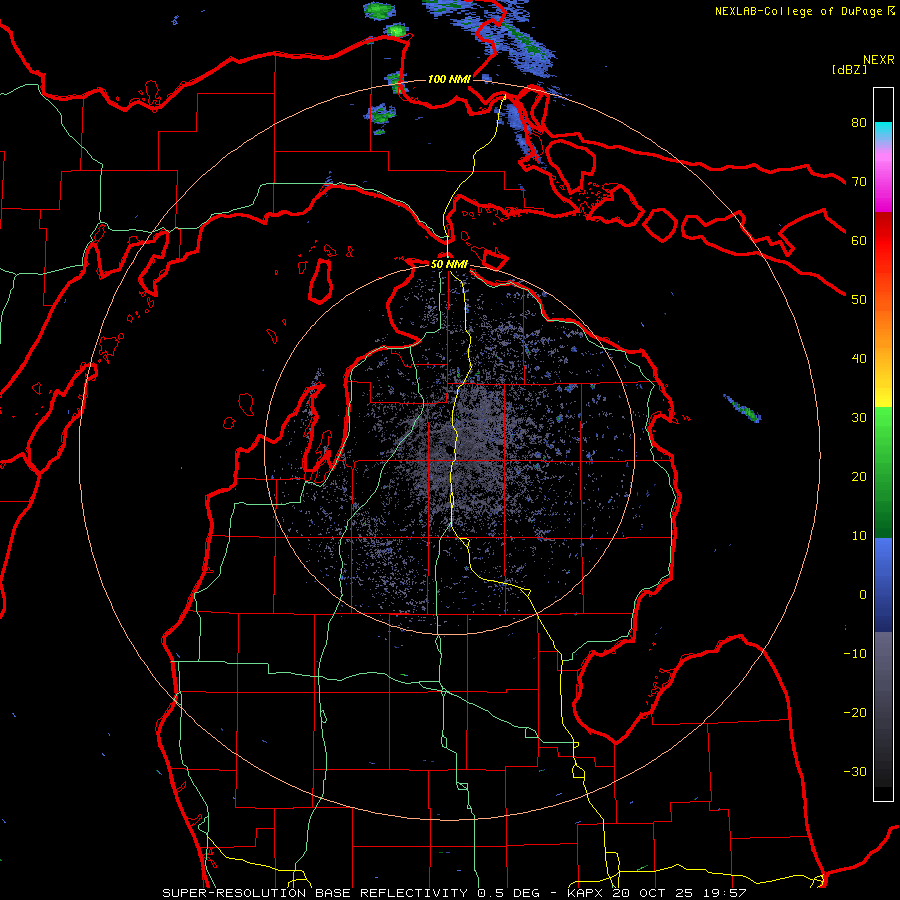Image resolution: width=900 pixels, height=900 pixels.
Task: Click the [dBZ] unit label
Action: [x=849, y=69]
